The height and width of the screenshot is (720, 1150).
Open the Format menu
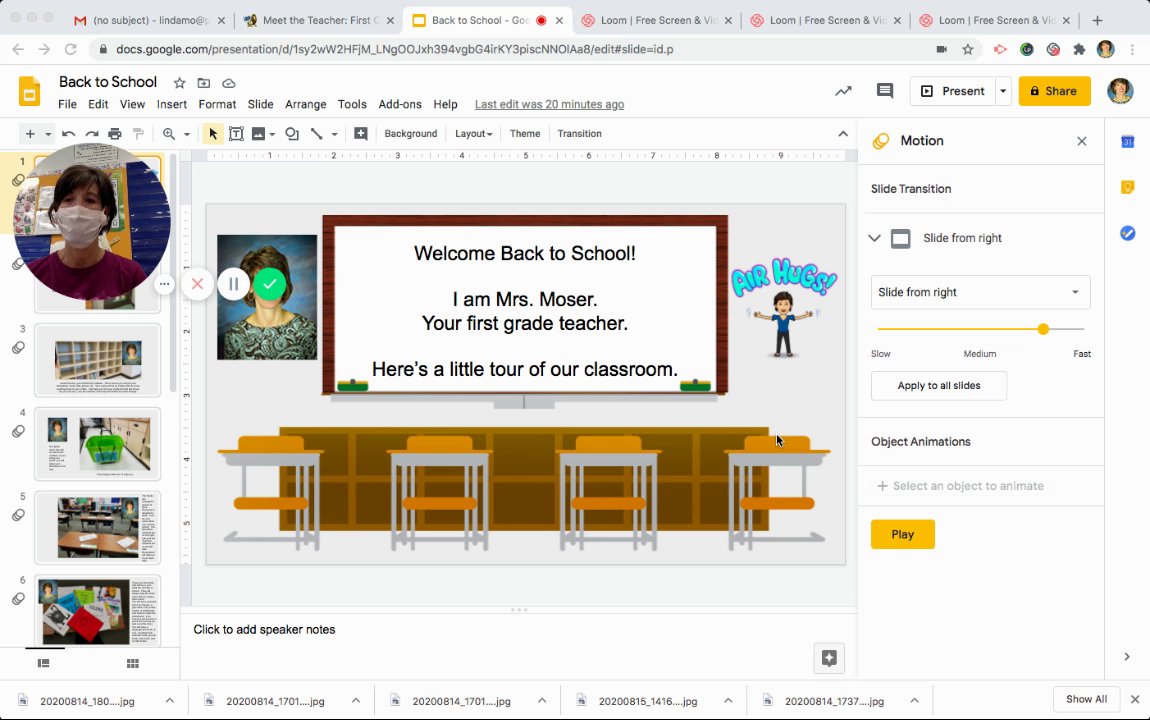[x=217, y=104]
